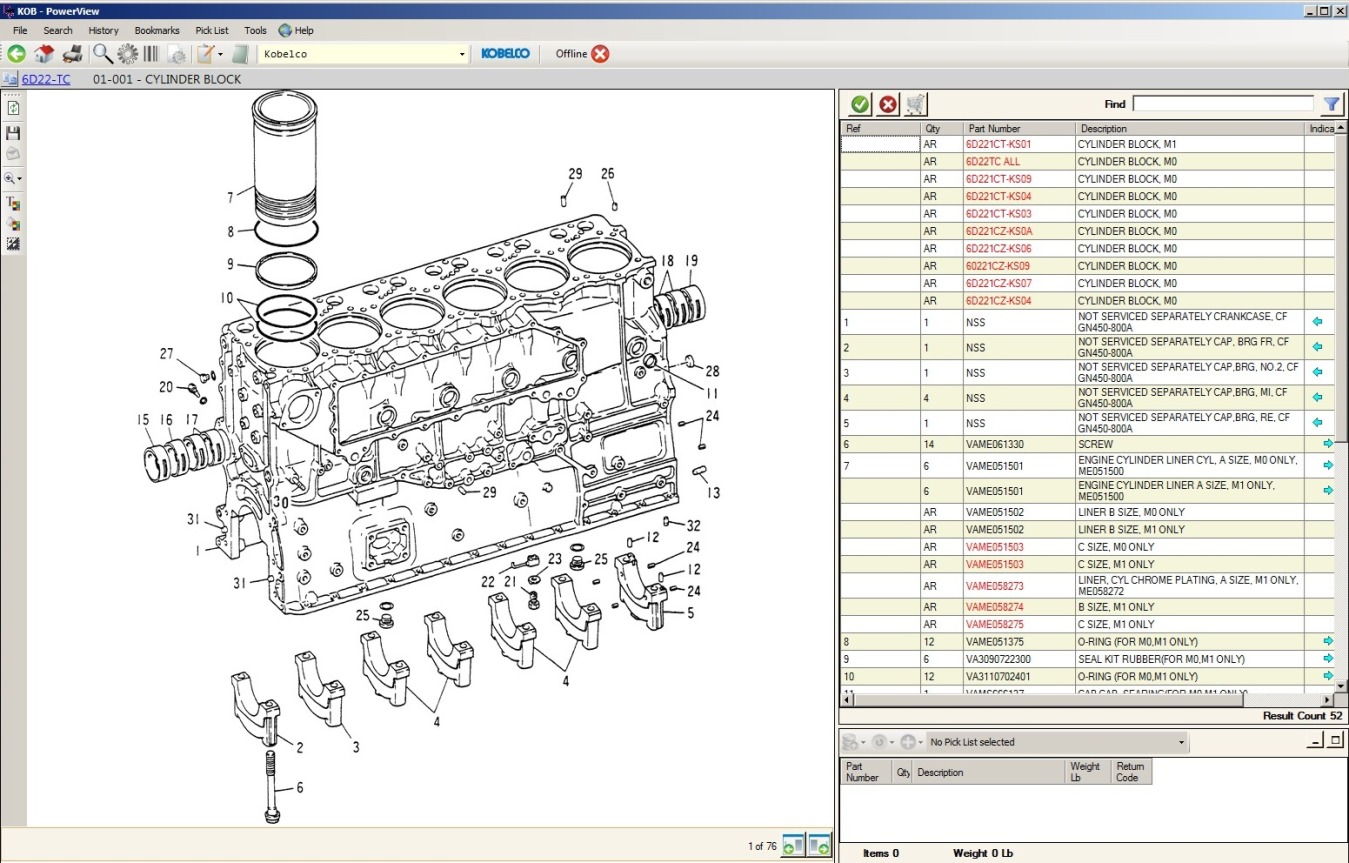Click the envelope mail icon in left toolbar
Viewport: 1349px width, 863px height.
14,154
